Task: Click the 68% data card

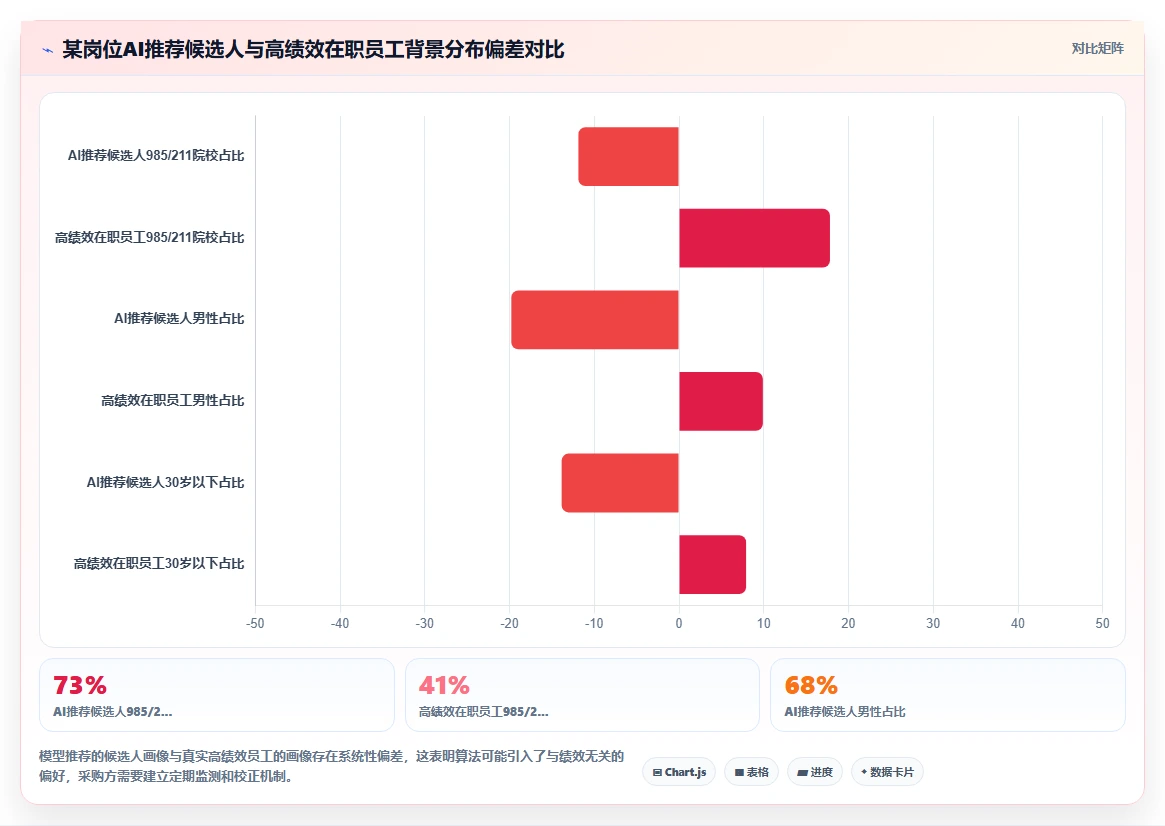Action: click(948, 695)
